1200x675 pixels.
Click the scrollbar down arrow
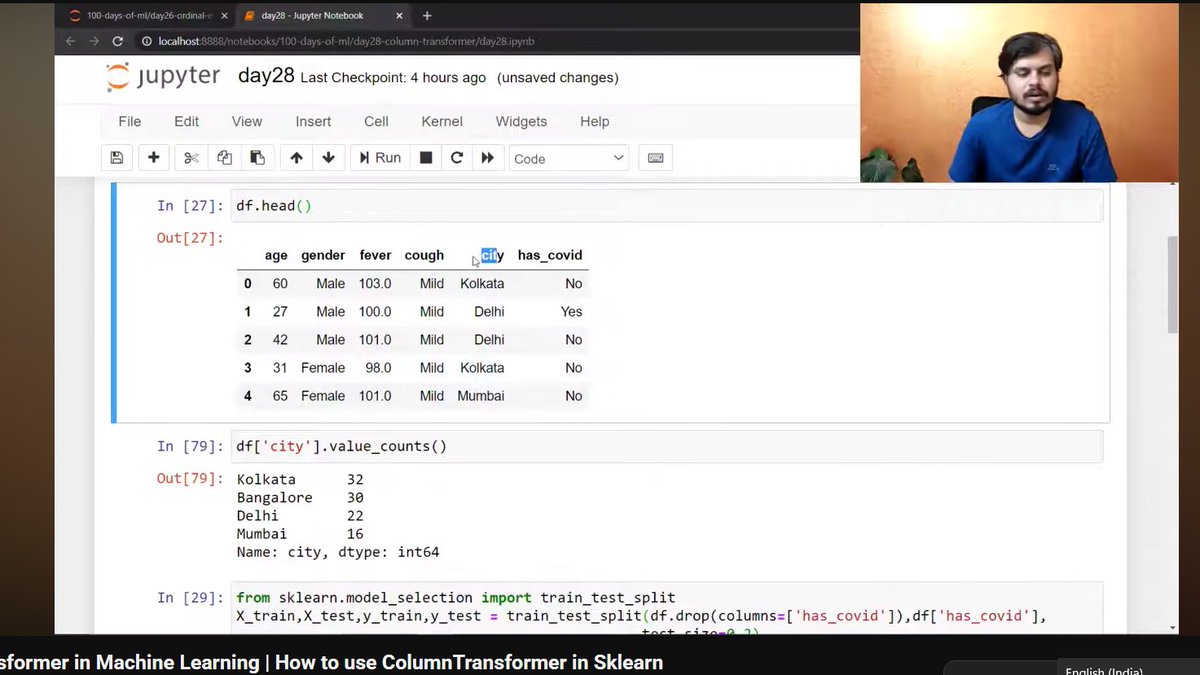tap(1173, 627)
